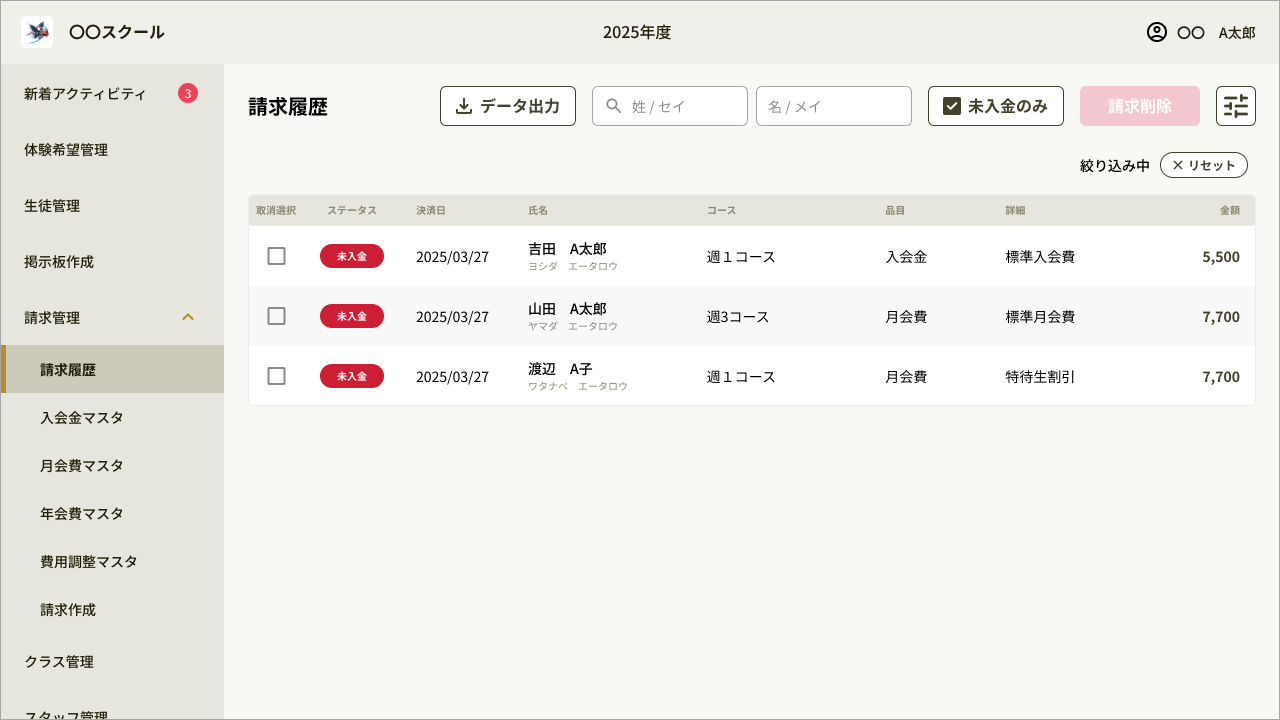This screenshot has height=720, width=1280.
Task: Collapse the 請求管理 section chevron
Action: tap(188, 317)
